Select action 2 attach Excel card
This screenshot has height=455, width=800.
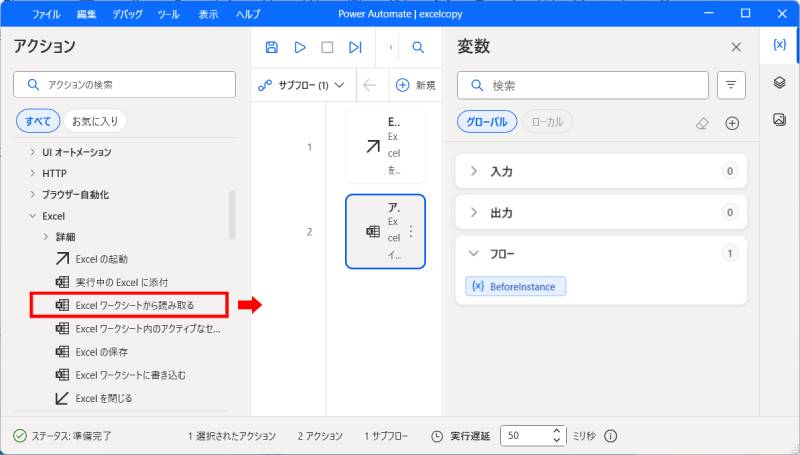tap(385, 232)
